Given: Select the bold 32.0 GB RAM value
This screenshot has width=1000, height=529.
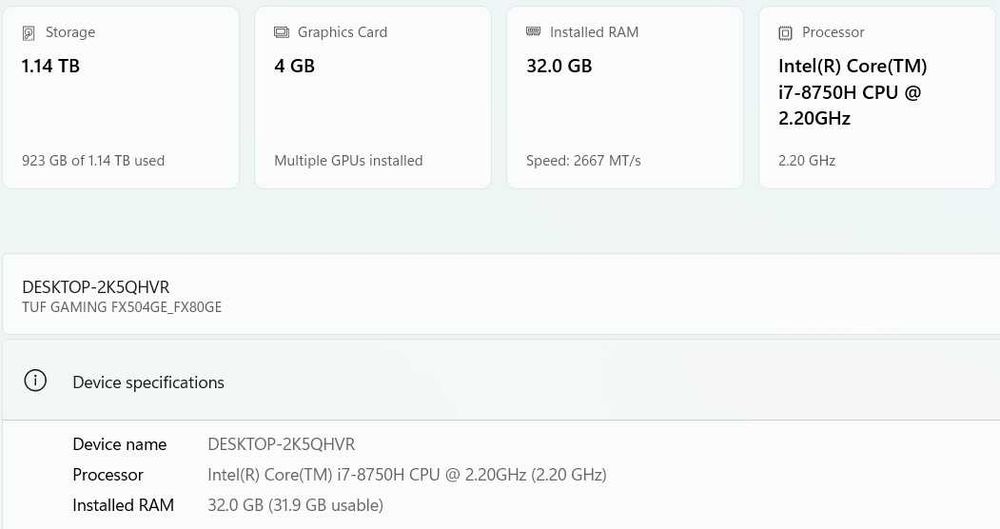Looking at the screenshot, I should click(x=559, y=66).
